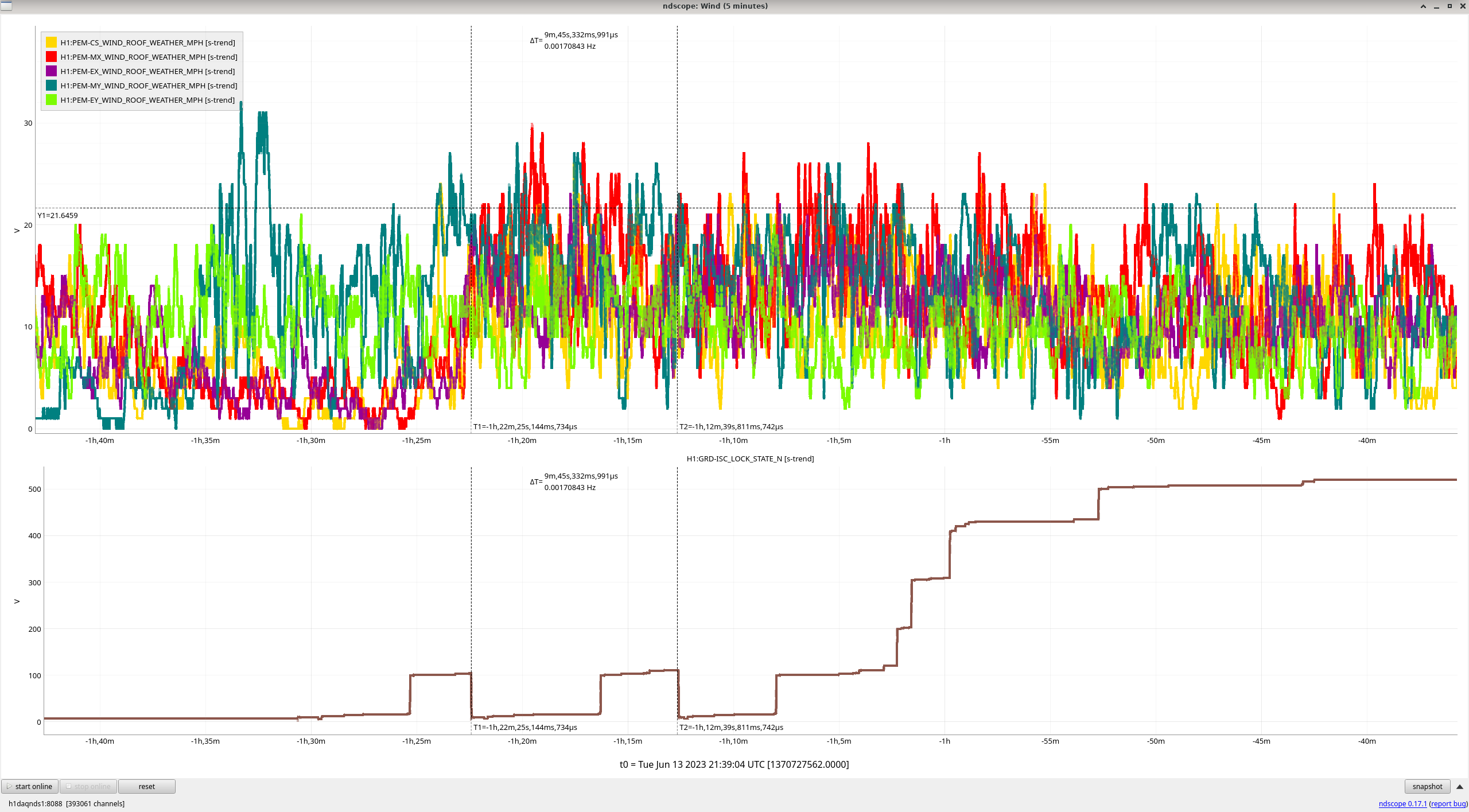Click the T1 cursor label in wind plot
This screenshot has height=812, width=1469.
tap(525, 426)
